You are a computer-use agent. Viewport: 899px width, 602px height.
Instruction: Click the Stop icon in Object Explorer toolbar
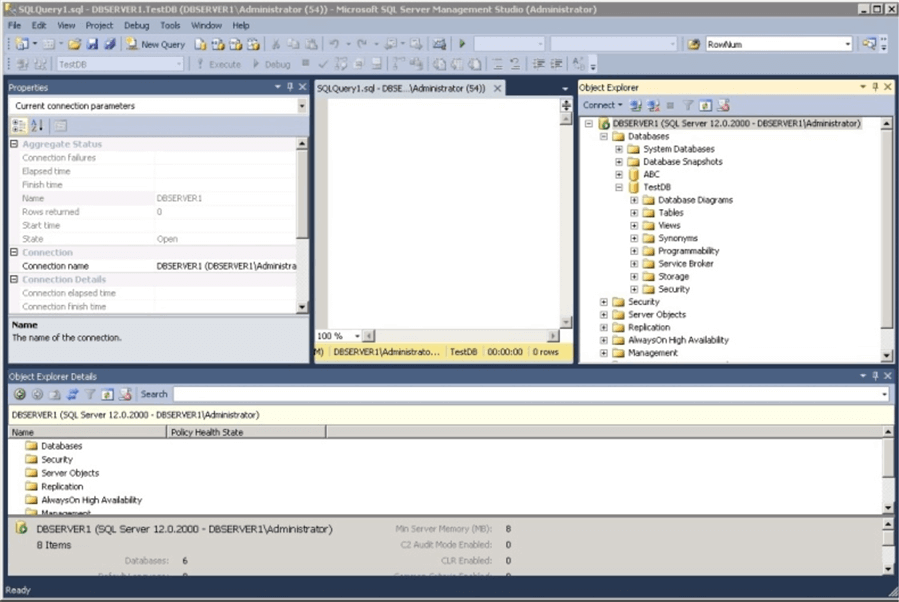tap(670, 105)
